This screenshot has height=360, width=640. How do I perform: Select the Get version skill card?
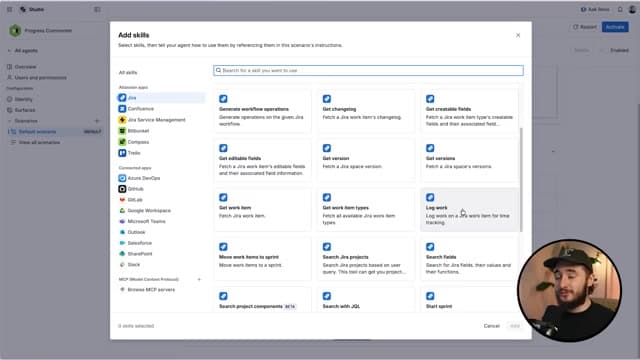point(366,160)
